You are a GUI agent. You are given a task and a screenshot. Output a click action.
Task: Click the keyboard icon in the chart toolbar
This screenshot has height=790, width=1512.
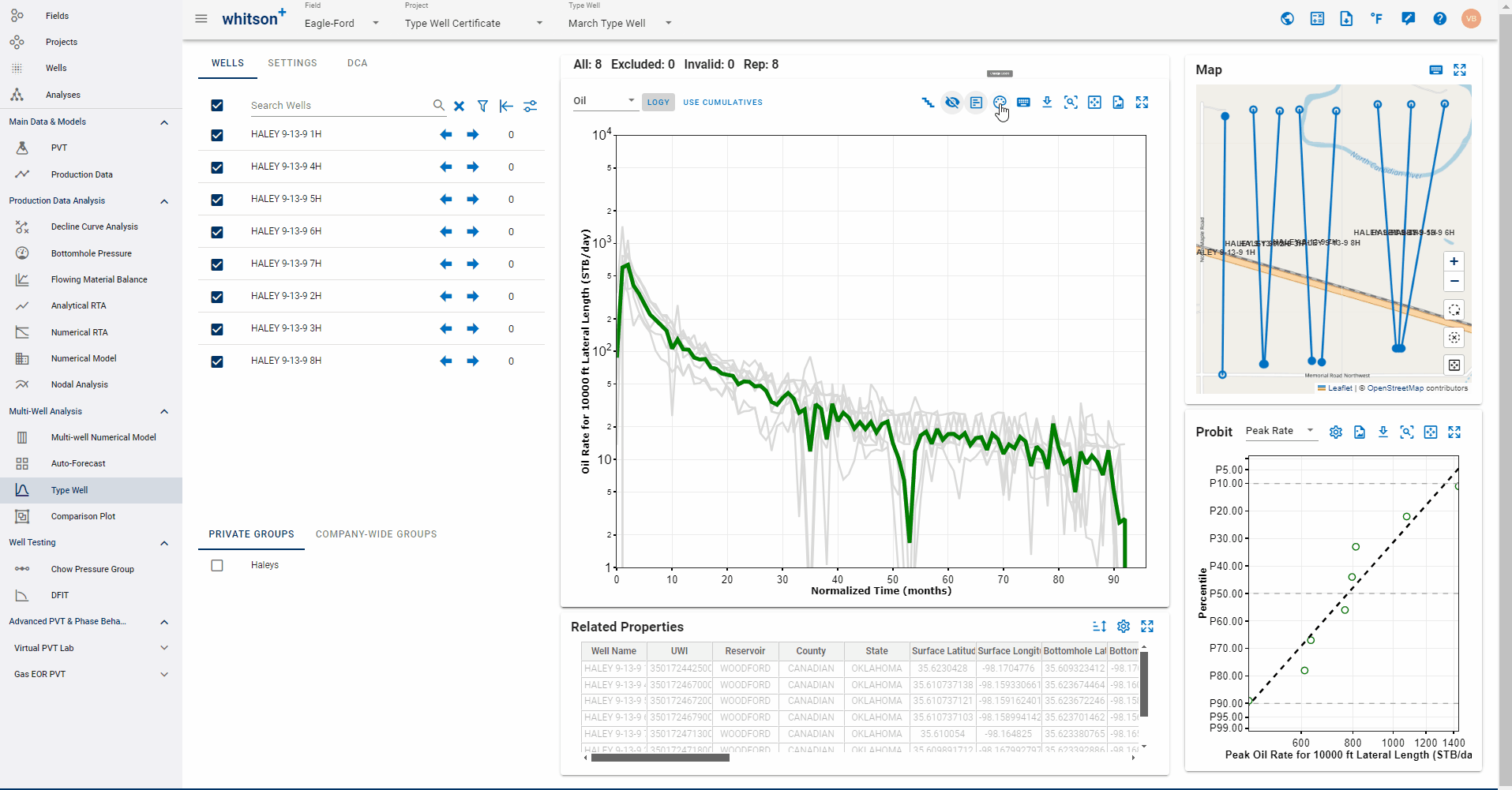pyautogui.click(x=1023, y=103)
